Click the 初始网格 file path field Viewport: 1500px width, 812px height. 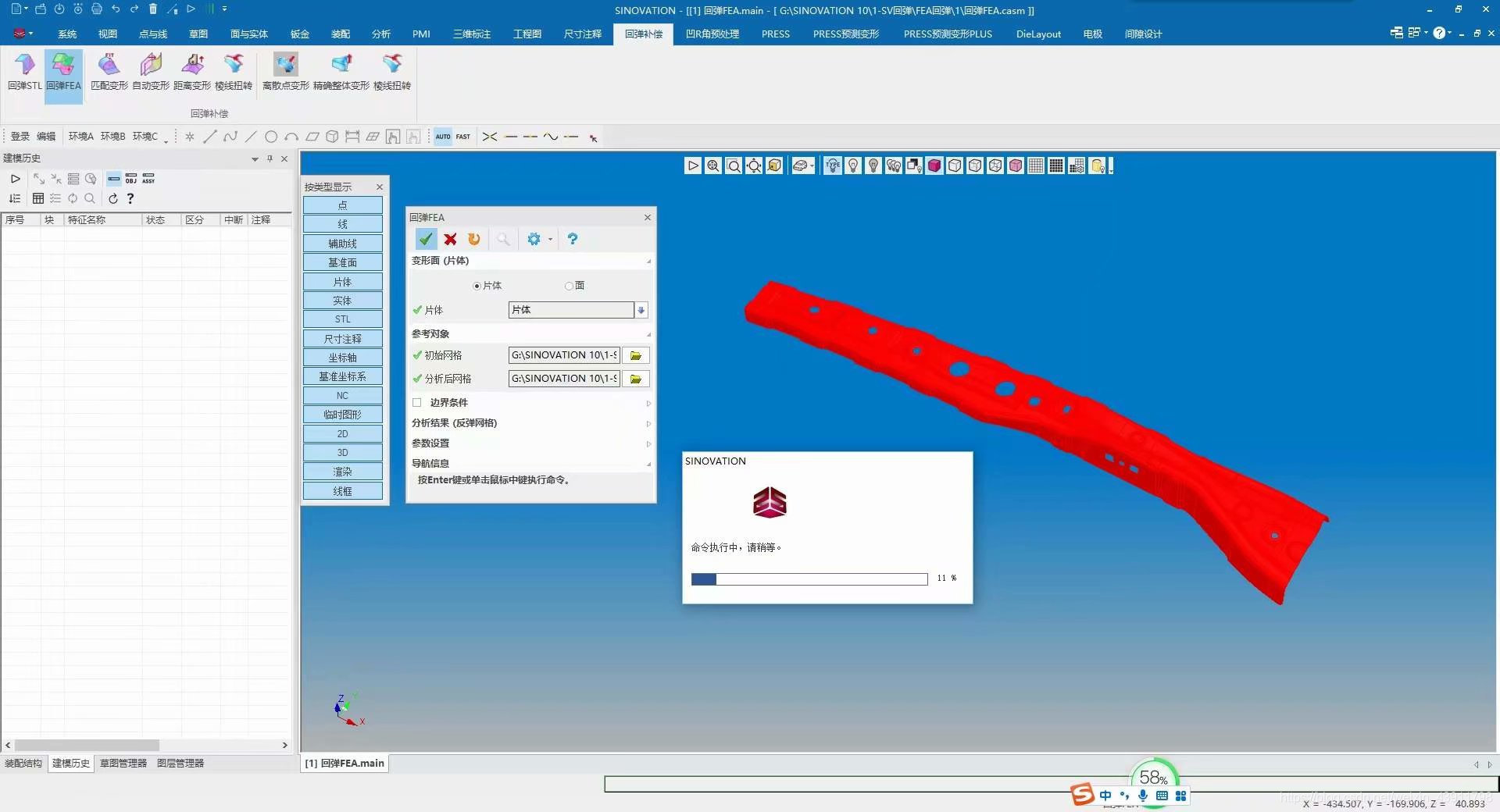click(x=564, y=355)
